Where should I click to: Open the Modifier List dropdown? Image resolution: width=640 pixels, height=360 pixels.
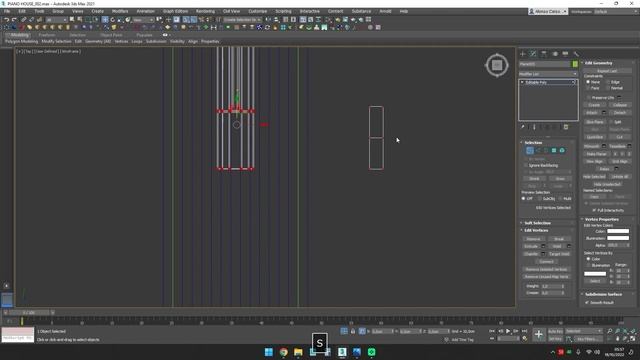click(548, 74)
